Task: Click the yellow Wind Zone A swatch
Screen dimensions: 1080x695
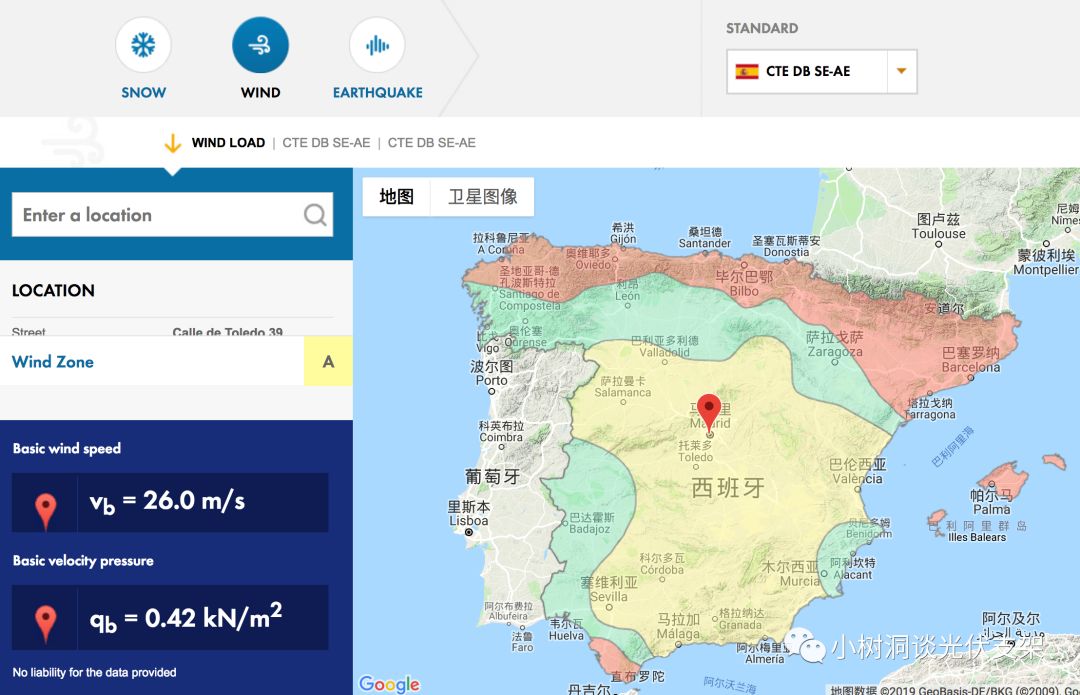Action: pyautogui.click(x=328, y=362)
